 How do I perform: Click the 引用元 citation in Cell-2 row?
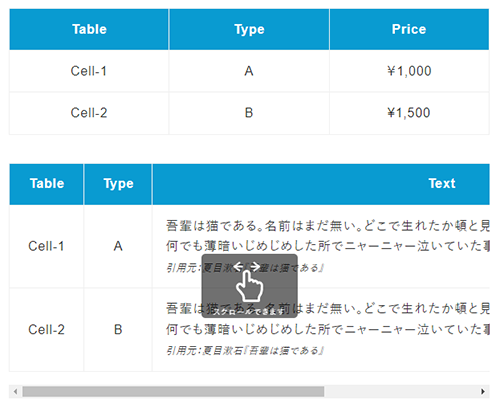point(245,351)
